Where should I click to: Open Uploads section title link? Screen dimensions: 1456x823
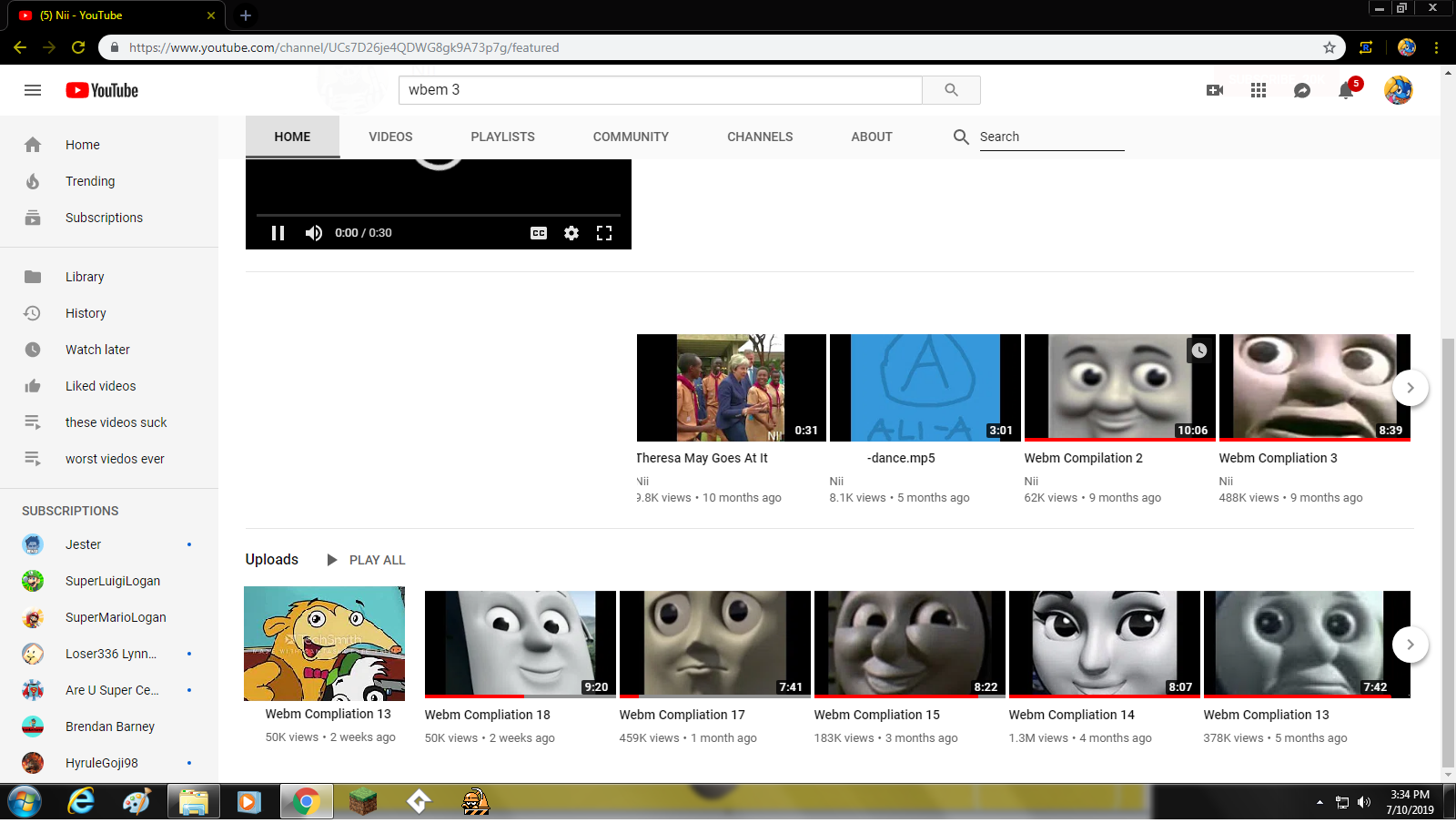272,559
